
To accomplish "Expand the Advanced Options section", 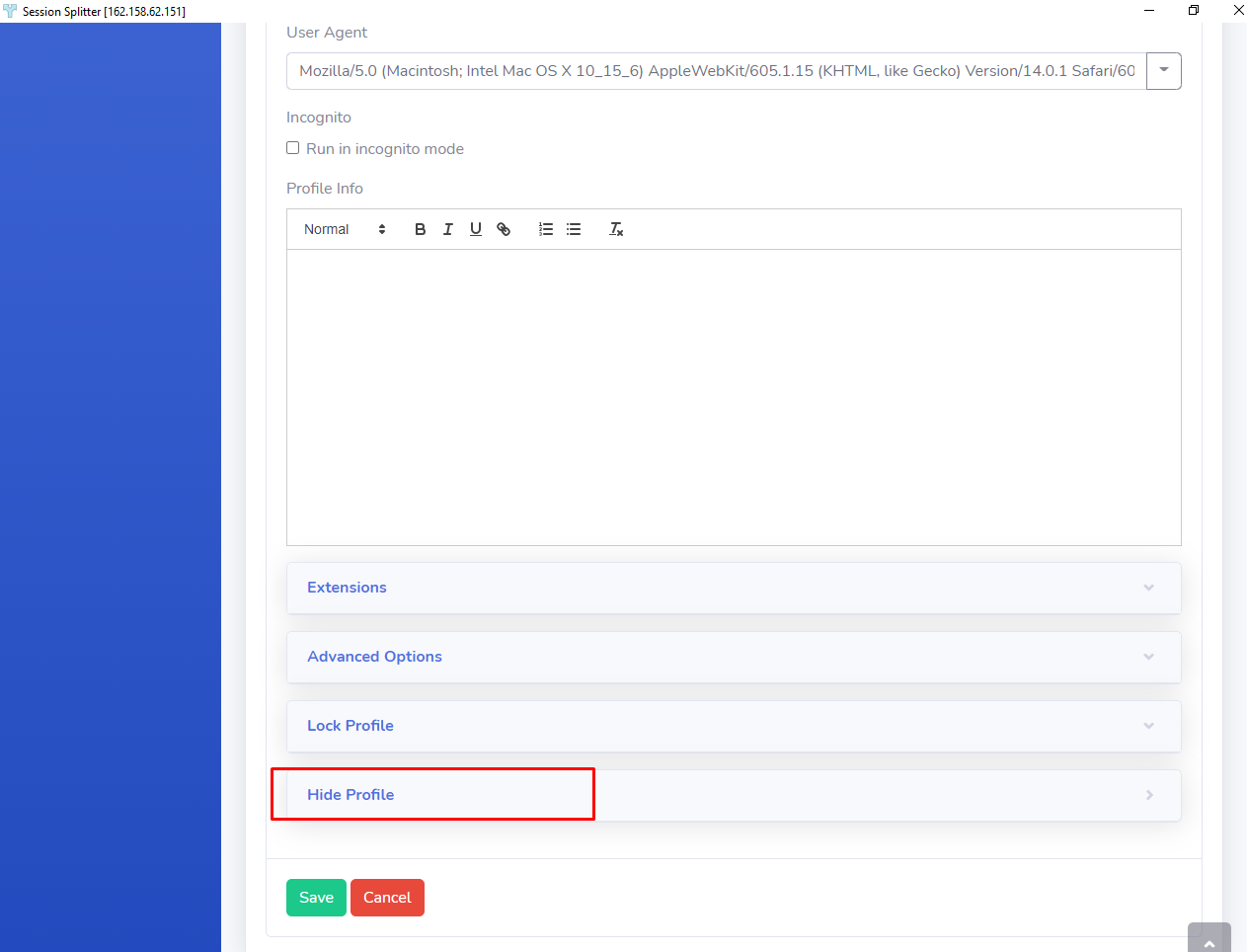I will (x=734, y=657).
